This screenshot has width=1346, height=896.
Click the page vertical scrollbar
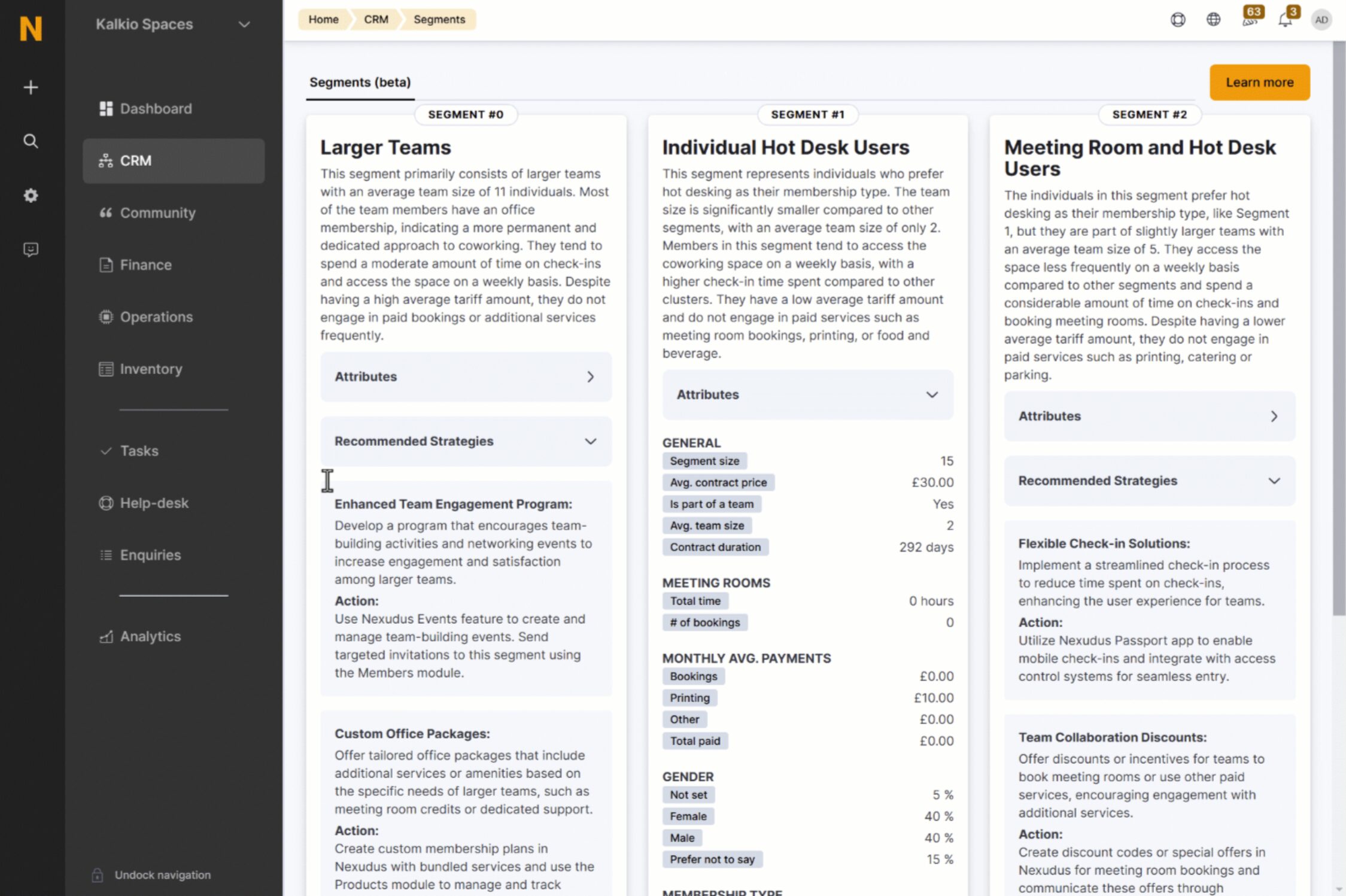[1339, 328]
